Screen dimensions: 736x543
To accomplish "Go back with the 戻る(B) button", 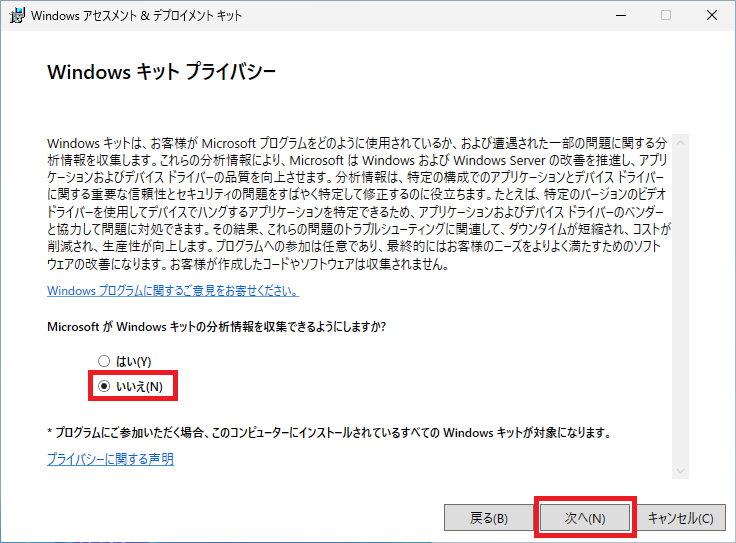I will click(x=488, y=518).
